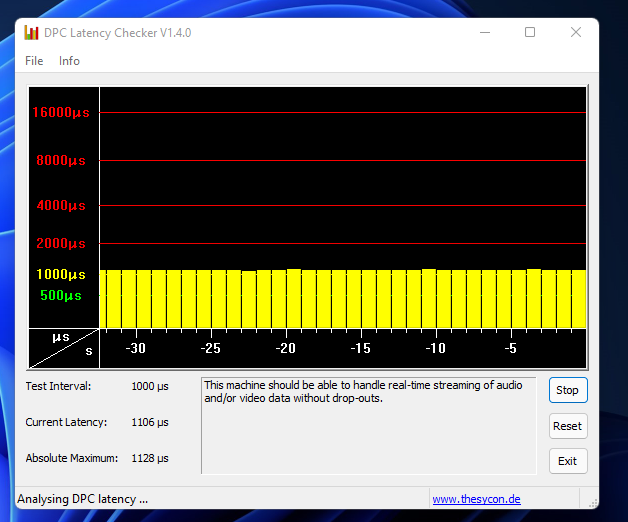Open the Info menu
628x522 pixels.
coord(69,61)
